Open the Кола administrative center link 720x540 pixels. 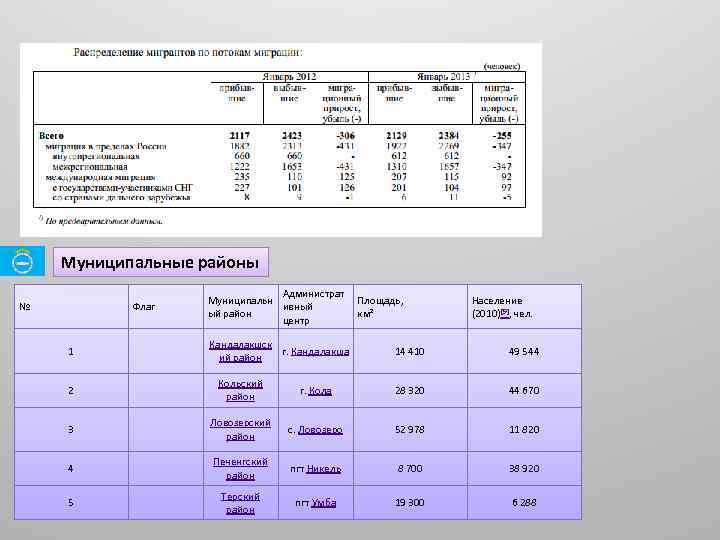tap(320, 391)
